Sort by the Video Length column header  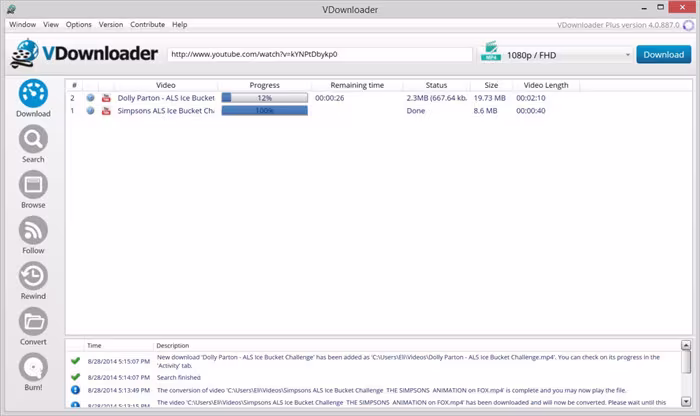546,85
